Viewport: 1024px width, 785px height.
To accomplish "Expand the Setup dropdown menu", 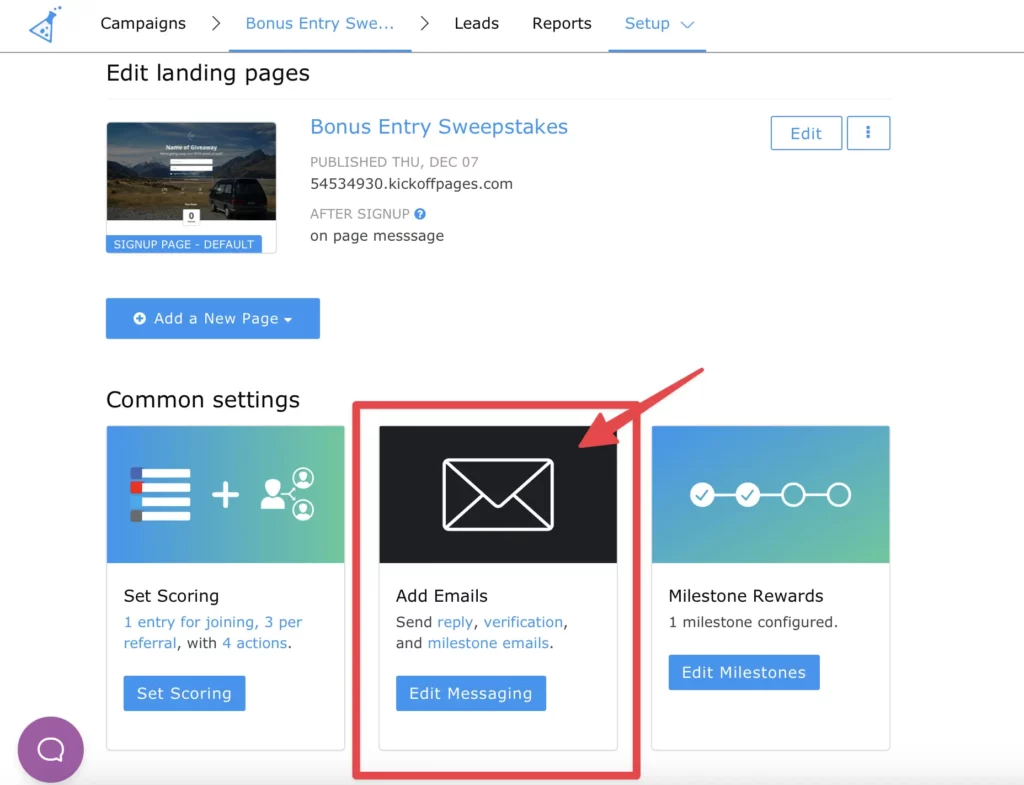I will click(658, 24).
